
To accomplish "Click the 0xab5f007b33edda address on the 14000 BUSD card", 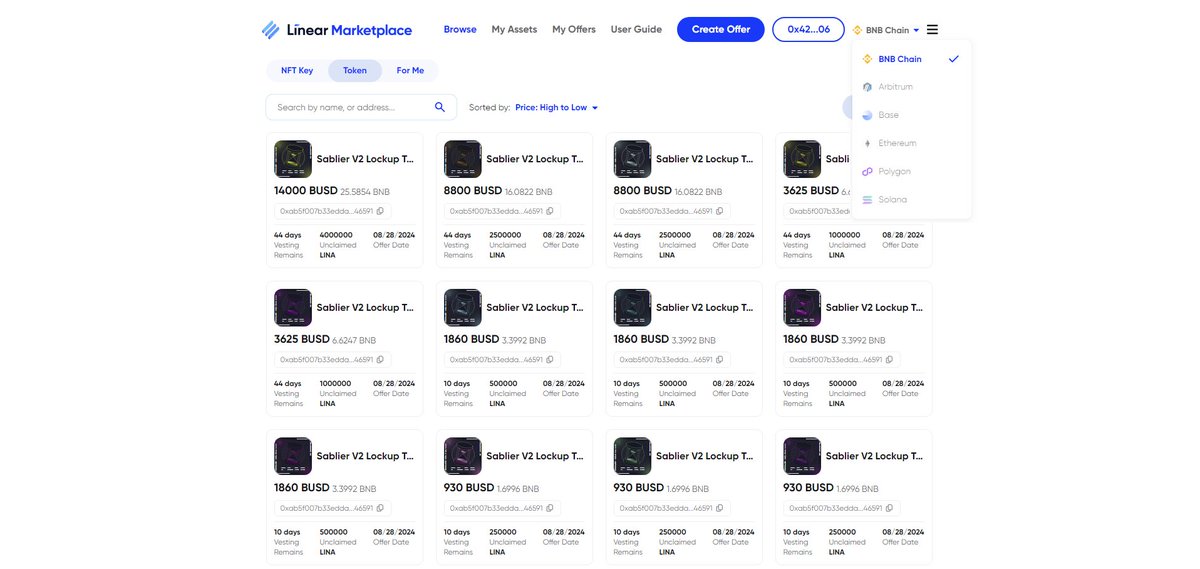I will click(326, 211).
